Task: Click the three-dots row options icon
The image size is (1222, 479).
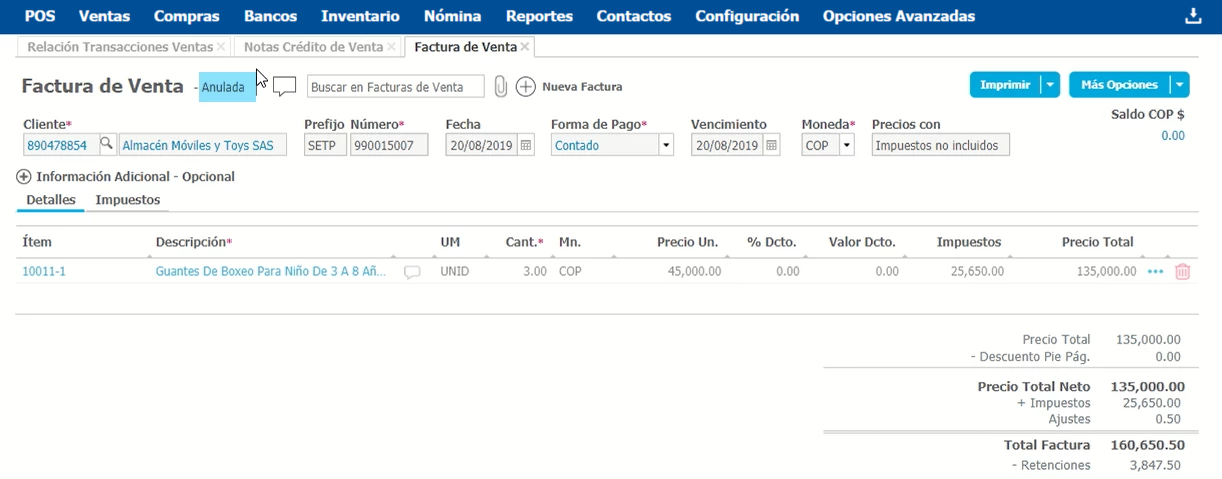Action: (1156, 271)
